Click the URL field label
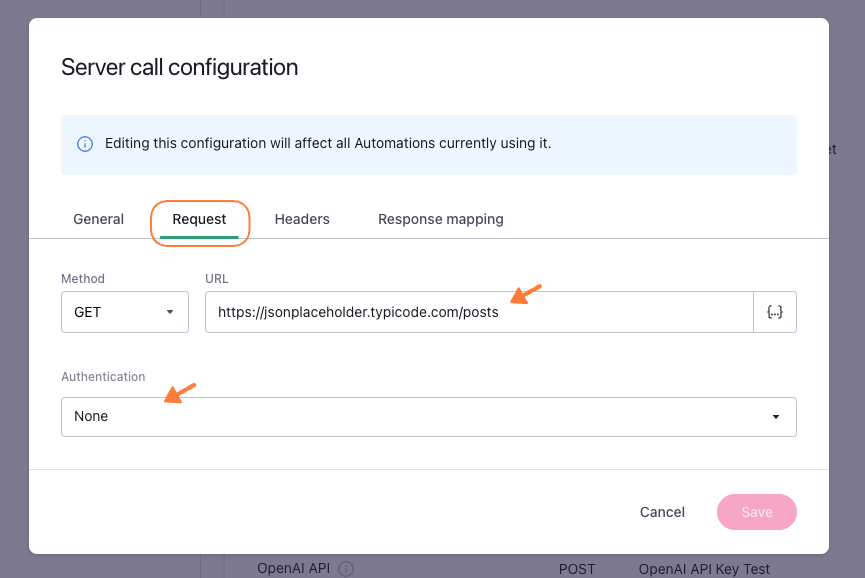Screen dimensions: 865x578 coord(217,279)
